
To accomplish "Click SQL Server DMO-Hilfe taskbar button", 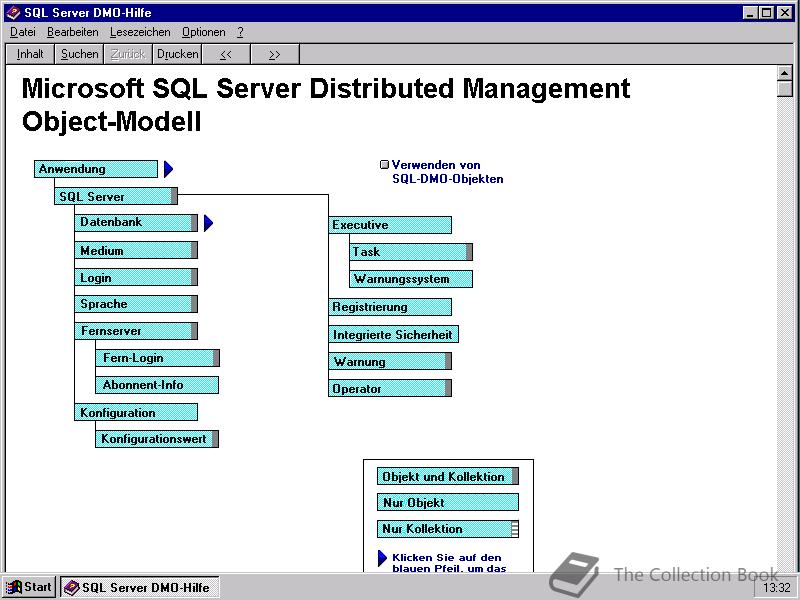I will [140, 587].
